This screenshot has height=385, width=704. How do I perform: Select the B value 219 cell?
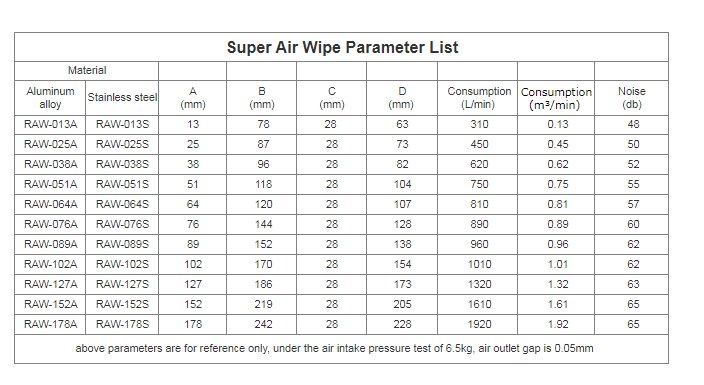(x=263, y=304)
